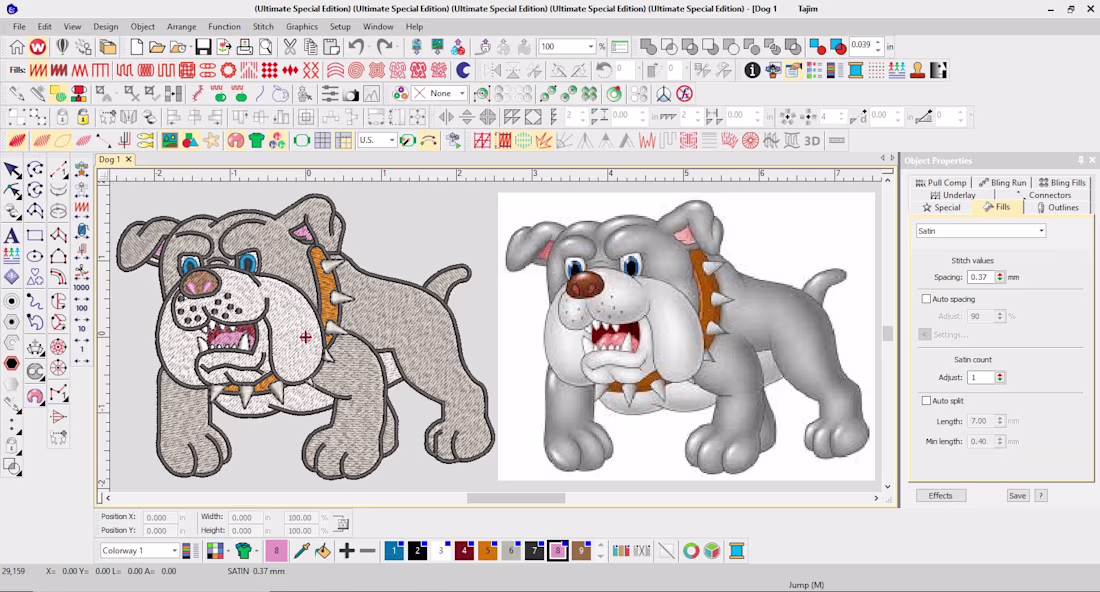
Task: Click the Print icon
Action: coord(245,47)
